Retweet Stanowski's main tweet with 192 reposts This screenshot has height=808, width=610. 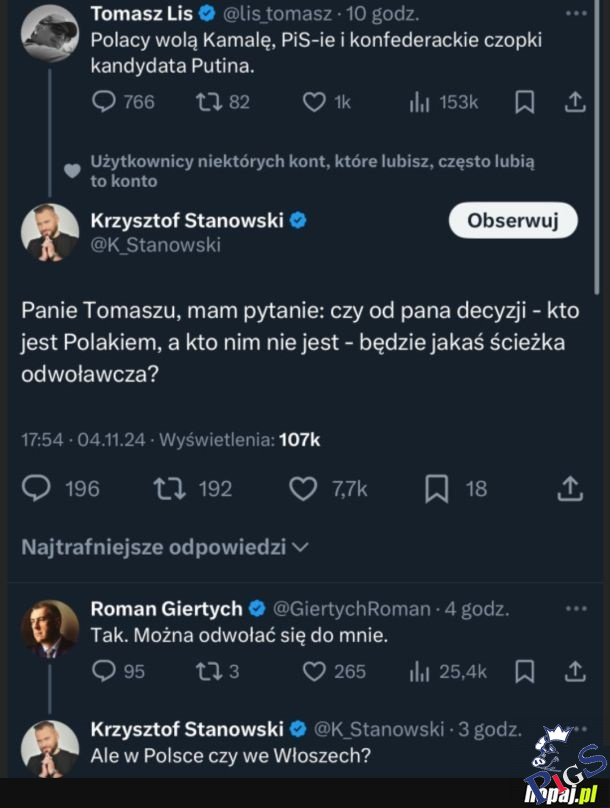[x=165, y=487]
